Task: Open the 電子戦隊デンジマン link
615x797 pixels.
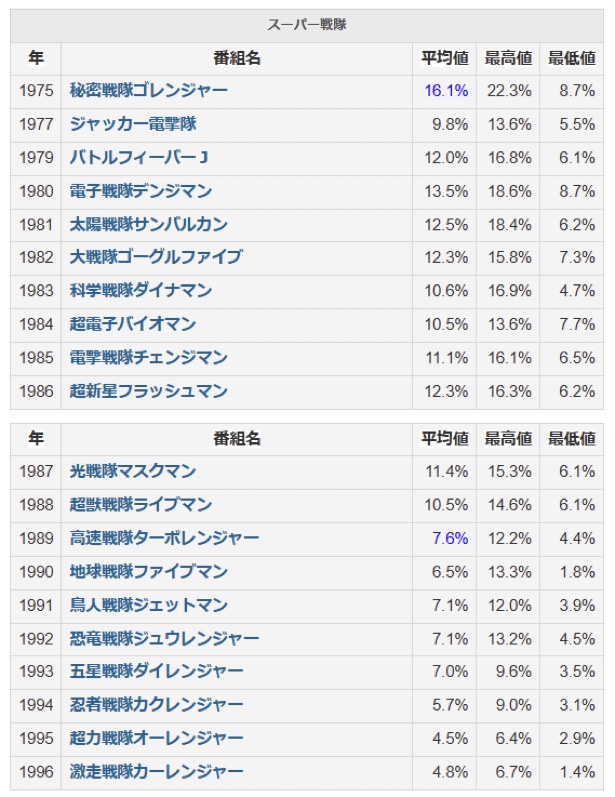Action: pyautogui.click(x=141, y=191)
